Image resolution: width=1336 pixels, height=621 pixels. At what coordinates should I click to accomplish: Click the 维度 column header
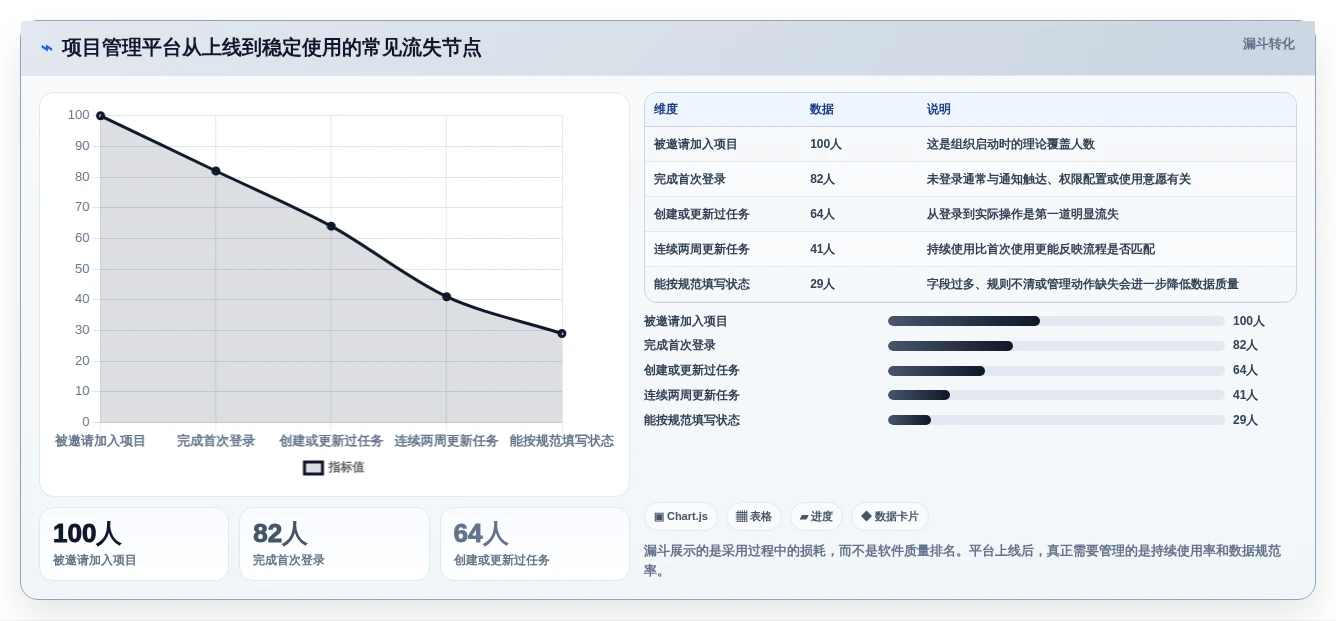click(x=666, y=109)
